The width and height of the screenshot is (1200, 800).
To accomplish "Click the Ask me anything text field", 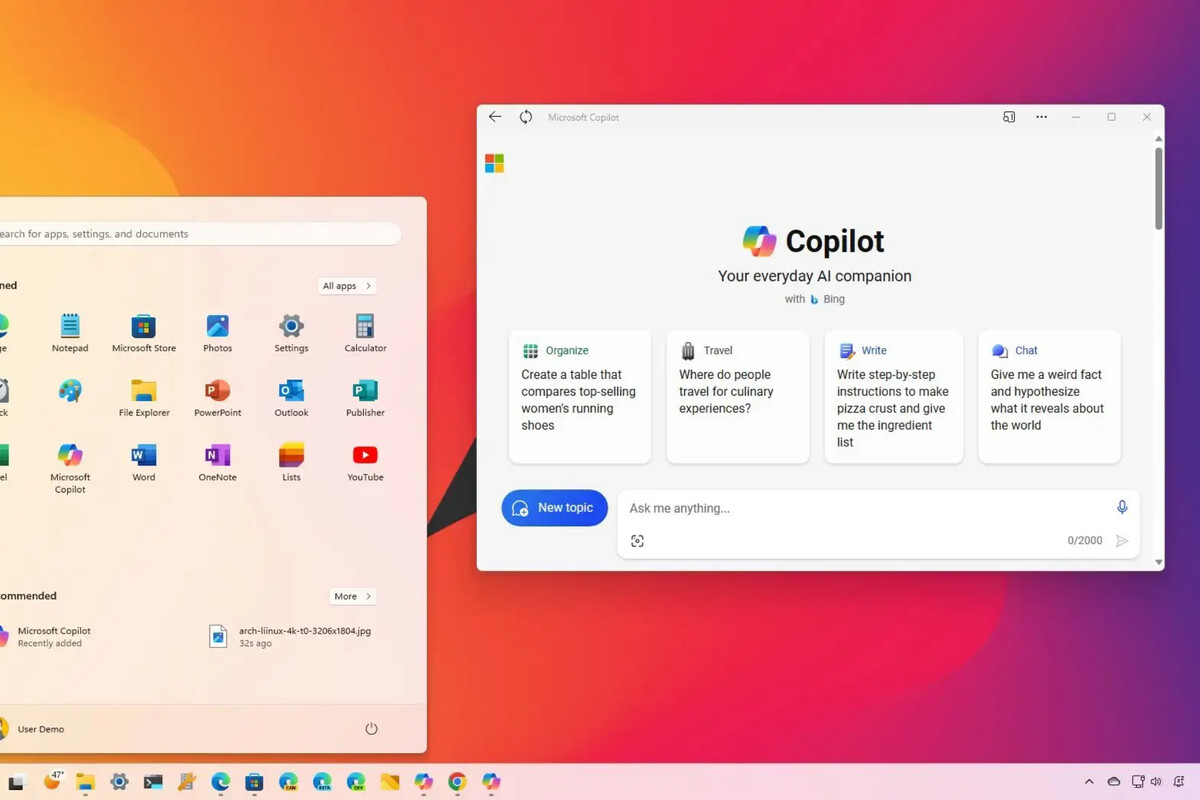I will point(860,508).
